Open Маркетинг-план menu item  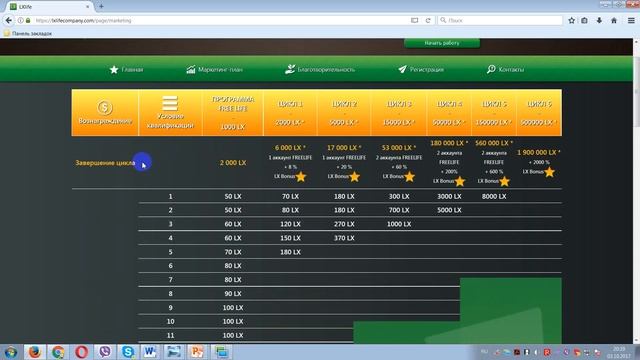click(x=214, y=70)
